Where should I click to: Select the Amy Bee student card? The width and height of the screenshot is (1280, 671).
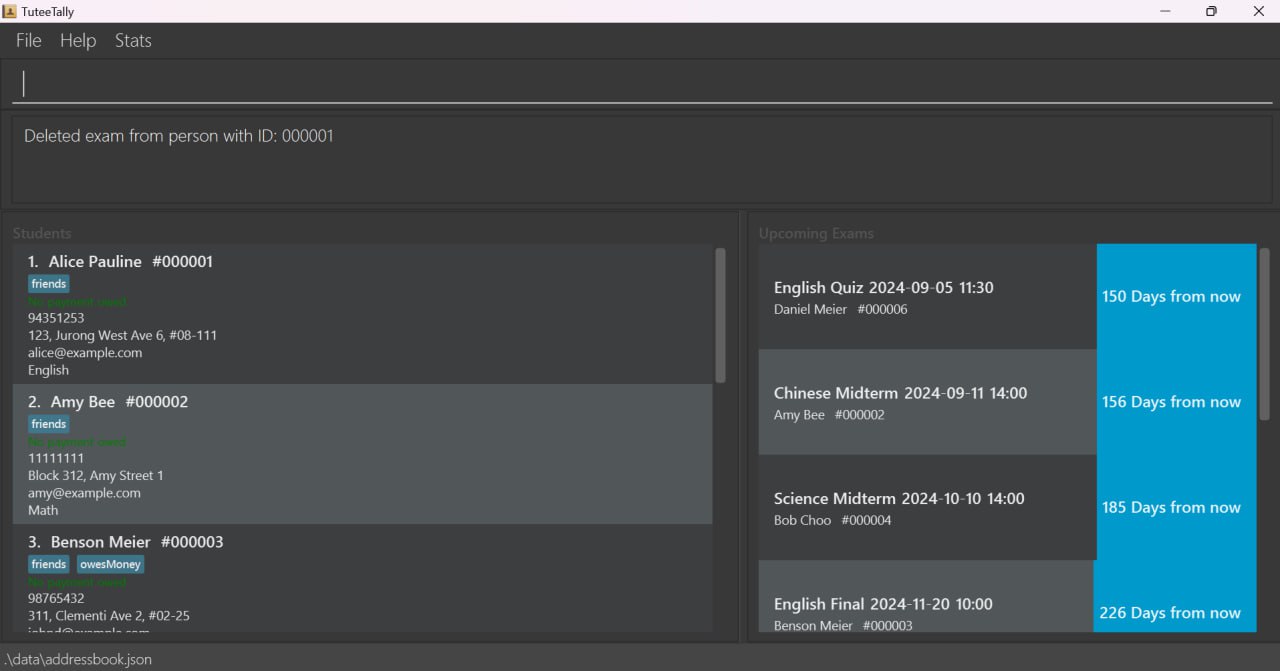362,454
